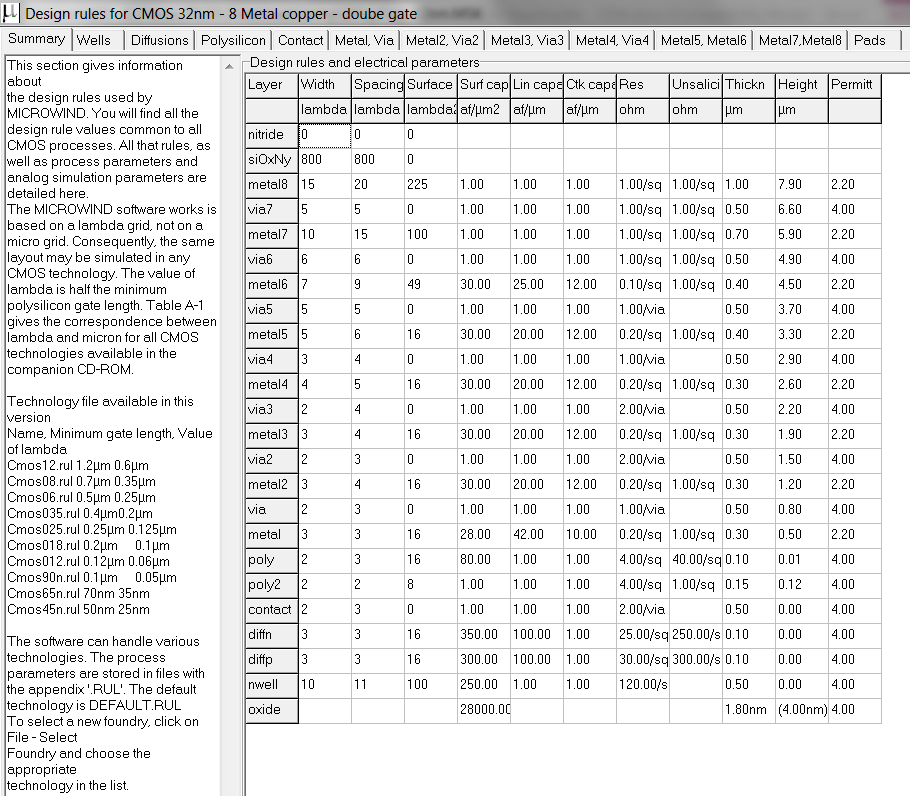Select nwell Spacing value 11
Image resolution: width=910 pixels, height=796 pixels.
(x=378, y=684)
